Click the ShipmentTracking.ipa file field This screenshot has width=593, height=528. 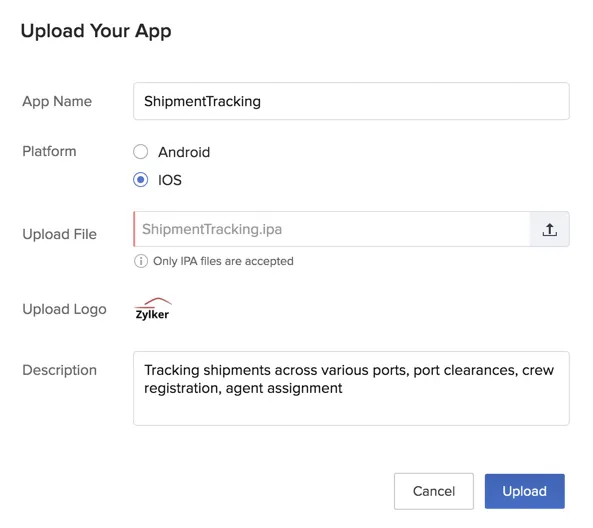click(332, 229)
